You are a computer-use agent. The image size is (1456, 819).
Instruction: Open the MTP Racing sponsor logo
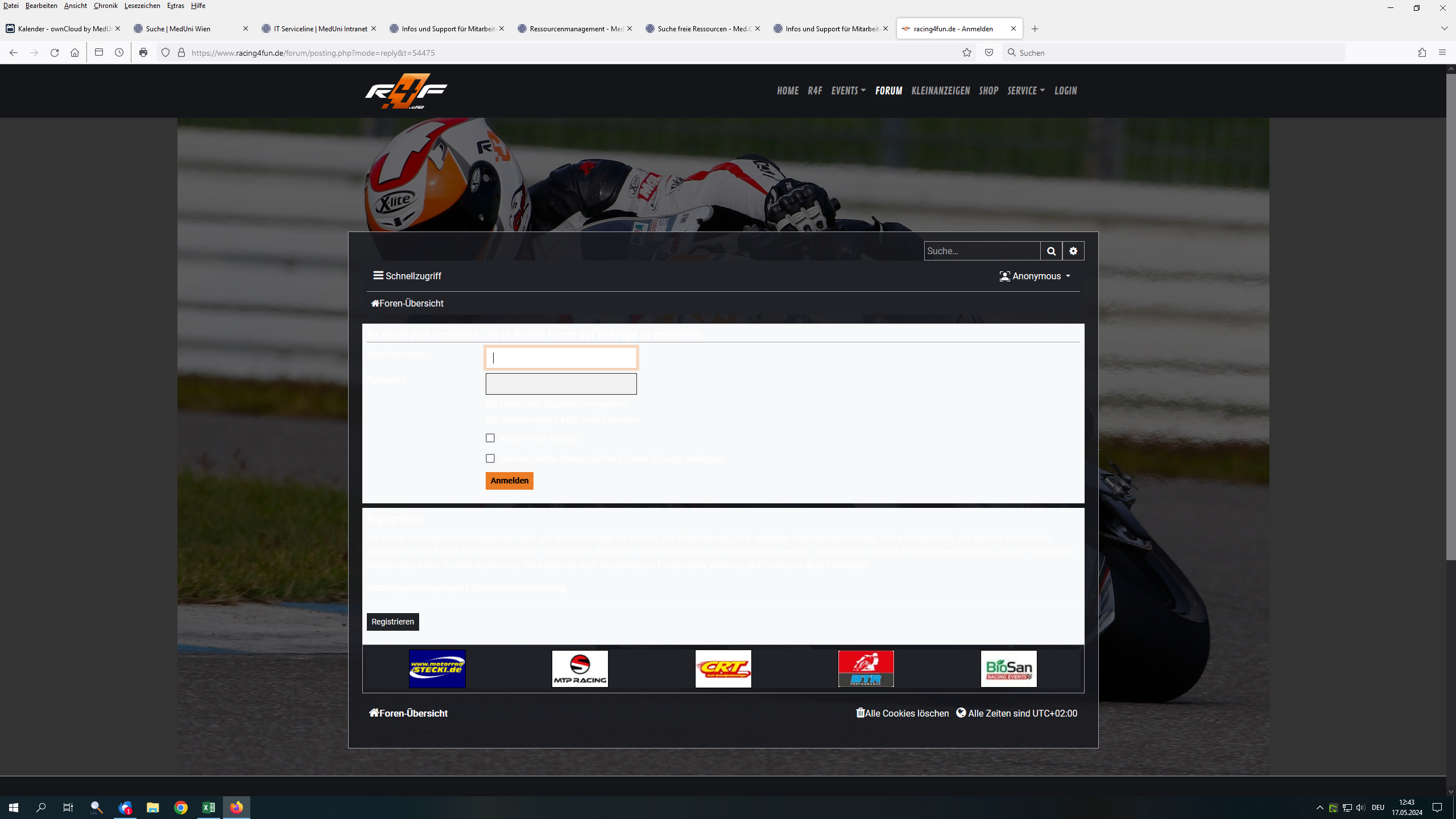580,669
